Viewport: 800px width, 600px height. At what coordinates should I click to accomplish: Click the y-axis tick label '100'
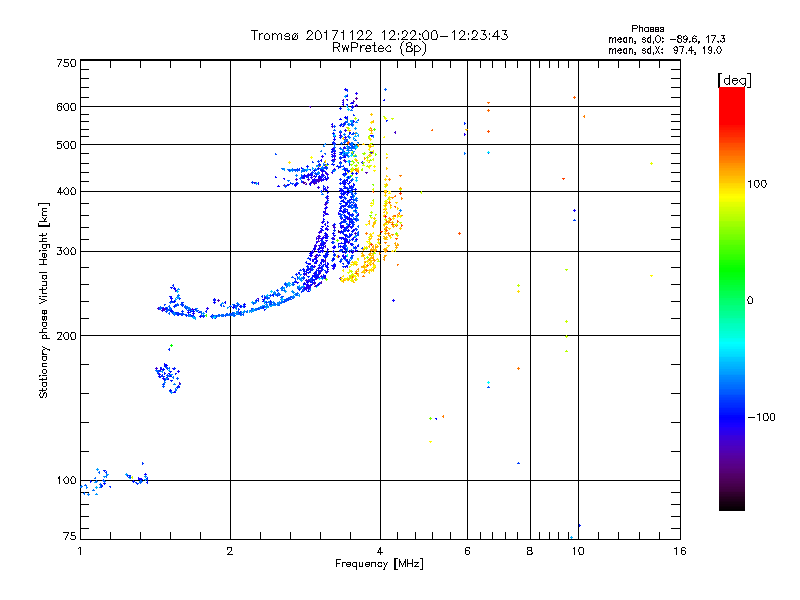66,481
